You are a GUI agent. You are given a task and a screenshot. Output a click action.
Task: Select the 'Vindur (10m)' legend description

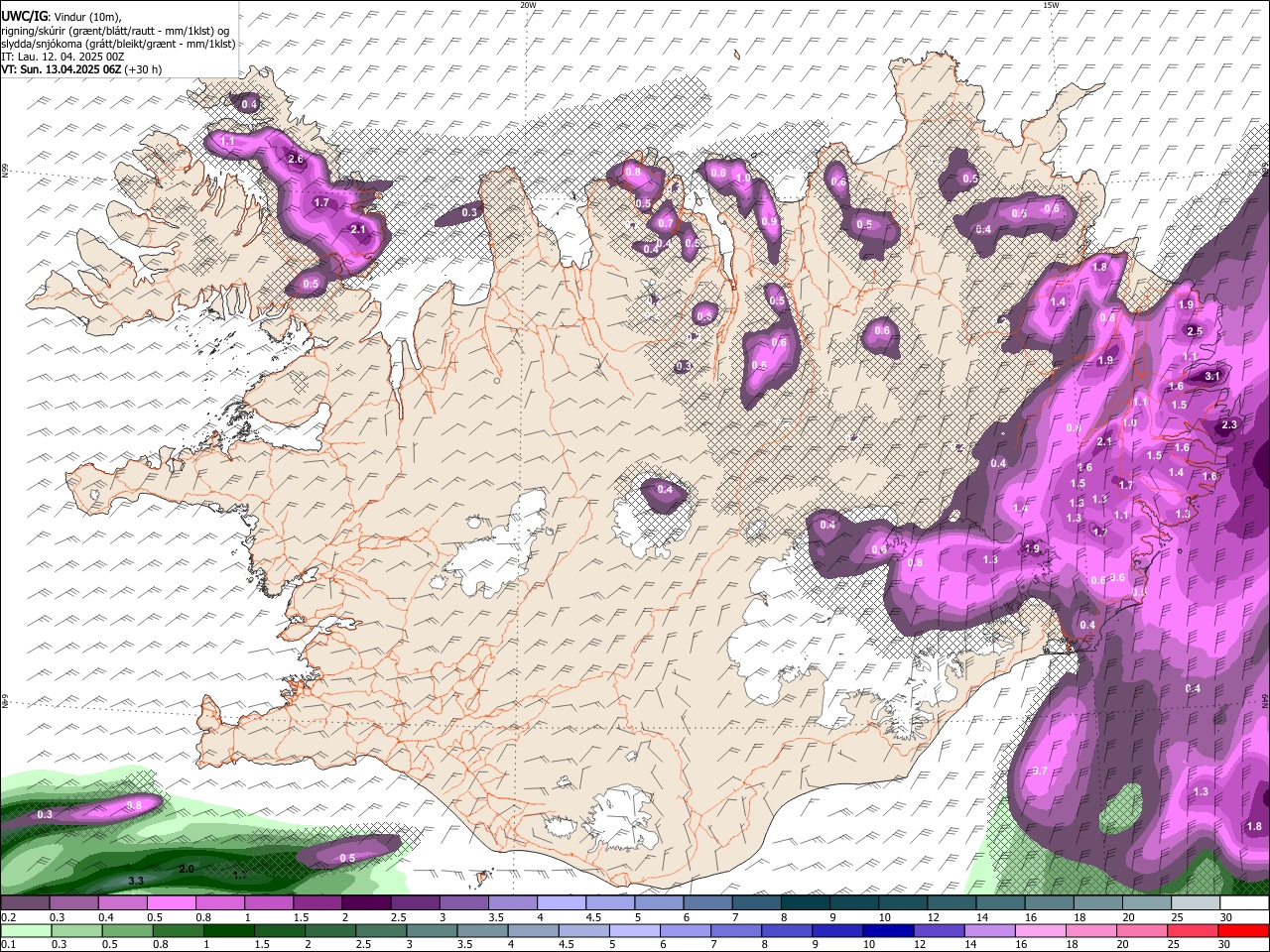[87, 17]
